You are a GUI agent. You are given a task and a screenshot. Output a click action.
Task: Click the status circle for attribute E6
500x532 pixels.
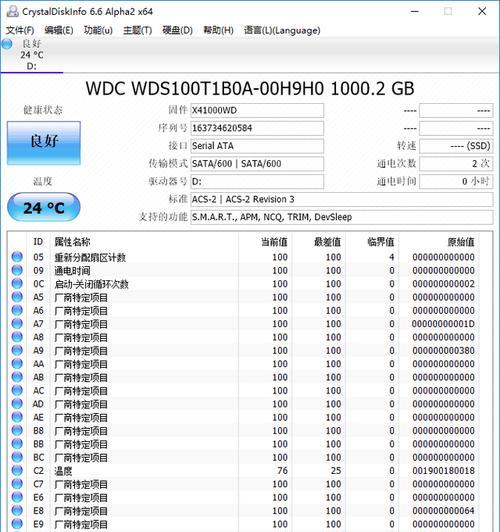click(x=17, y=497)
